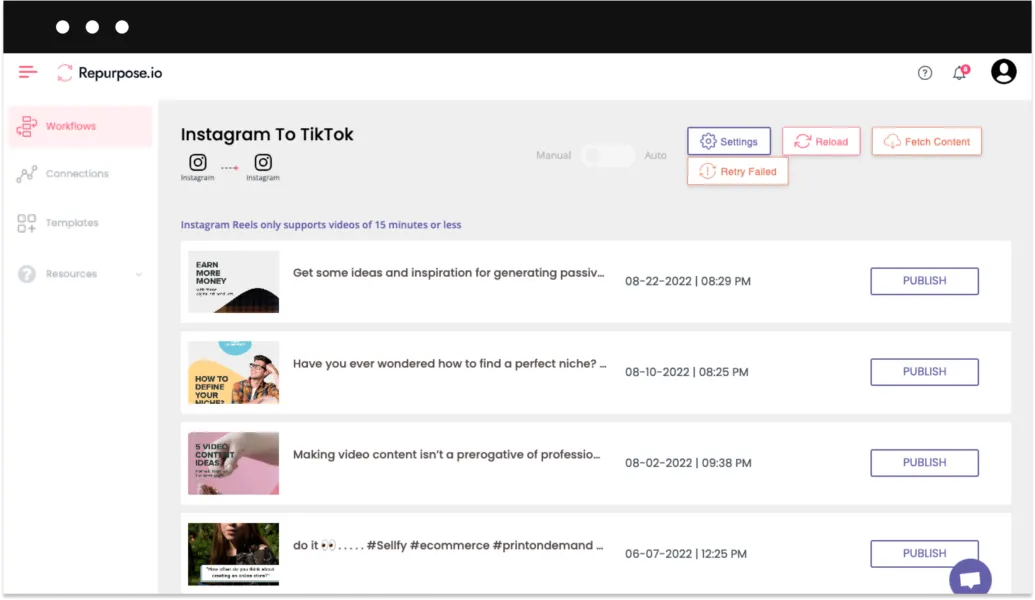This screenshot has height=600, width=1035.
Task: Open Resources in the sidebar
Action: (x=79, y=274)
